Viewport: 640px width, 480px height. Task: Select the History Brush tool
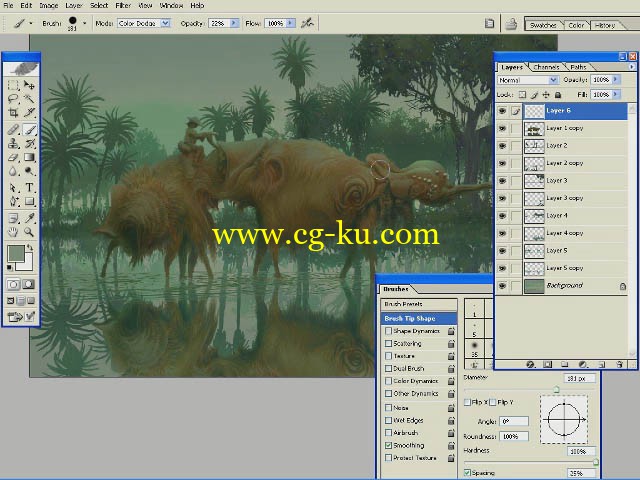point(29,143)
